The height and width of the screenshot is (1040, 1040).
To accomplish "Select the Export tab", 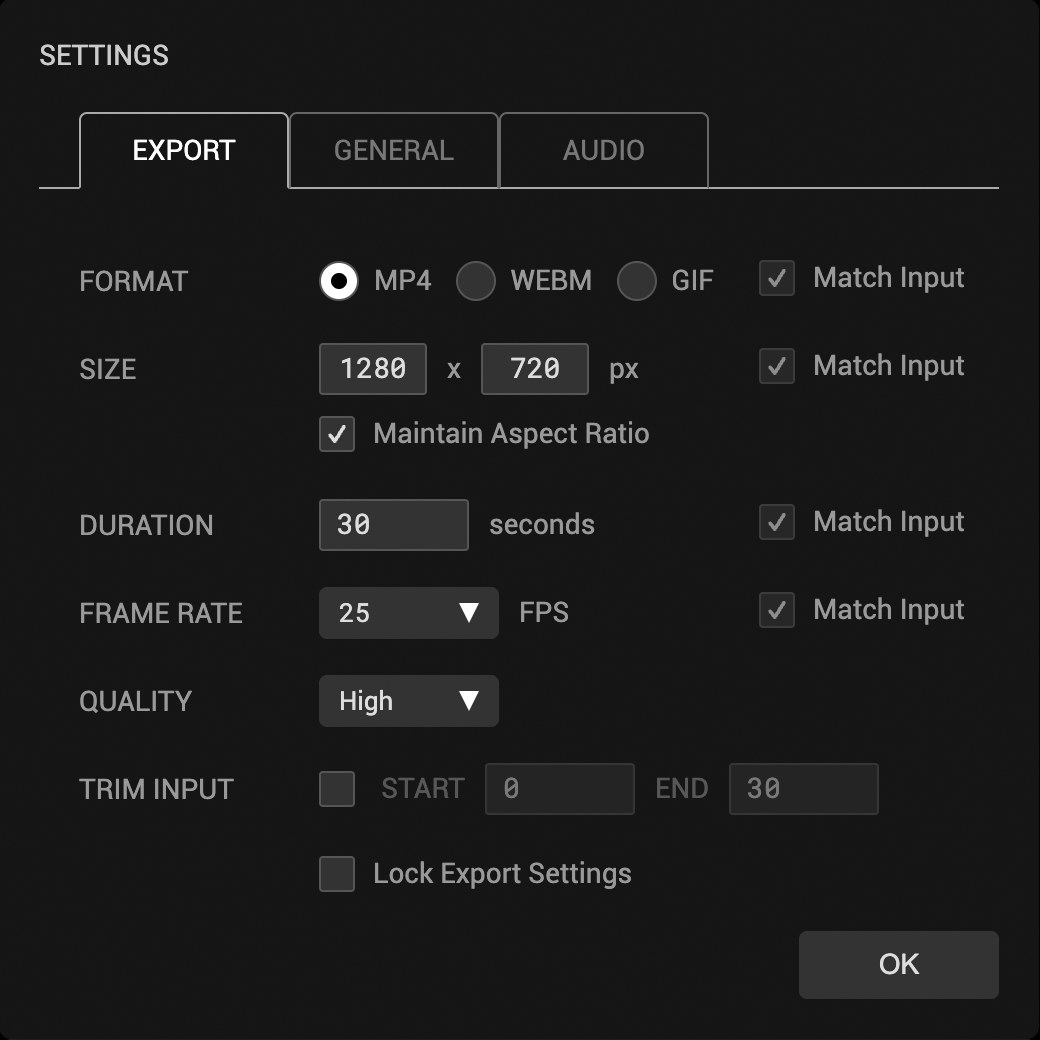I will 184,151.
